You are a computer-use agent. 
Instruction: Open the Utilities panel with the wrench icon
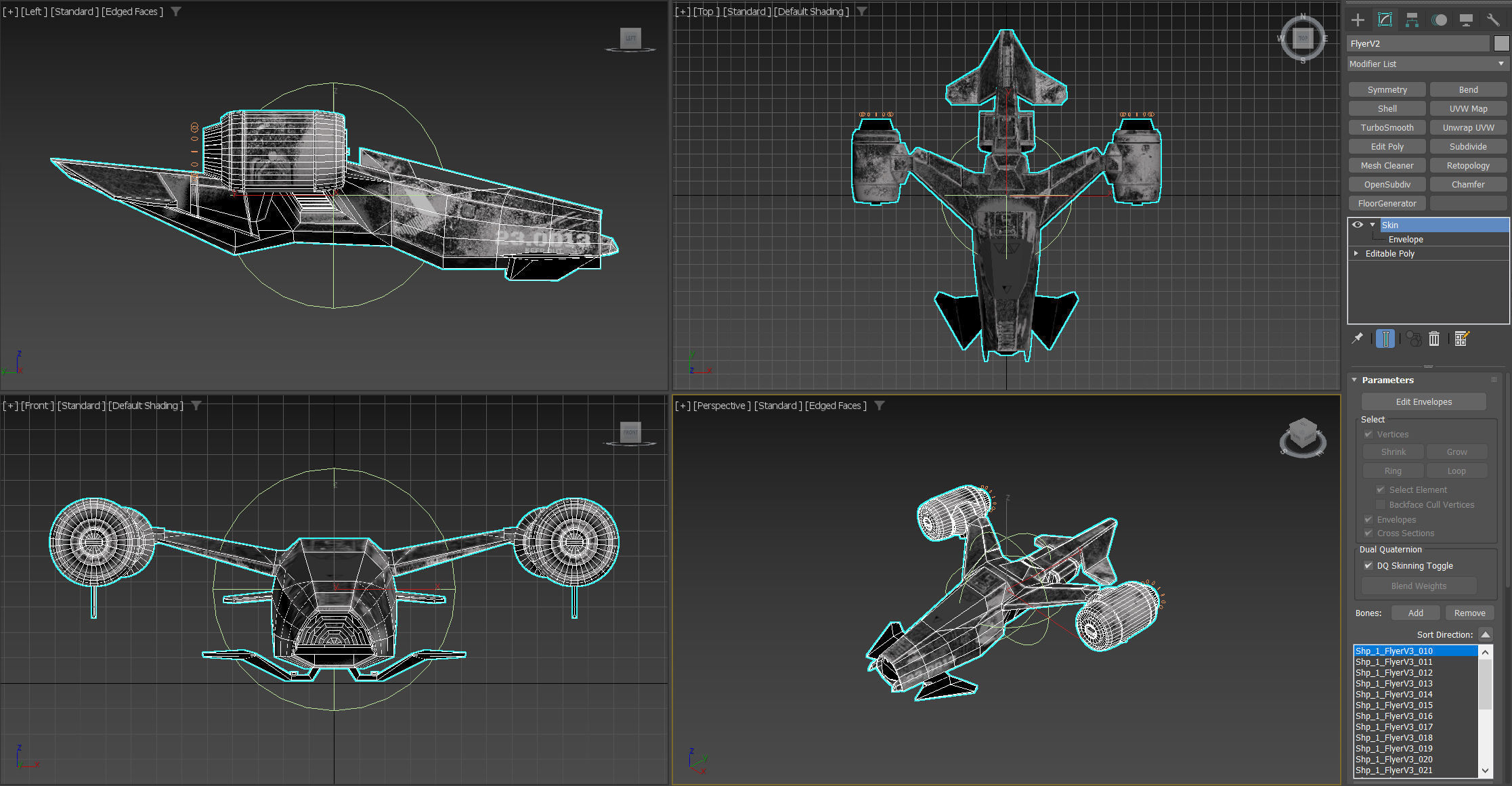click(1493, 20)
